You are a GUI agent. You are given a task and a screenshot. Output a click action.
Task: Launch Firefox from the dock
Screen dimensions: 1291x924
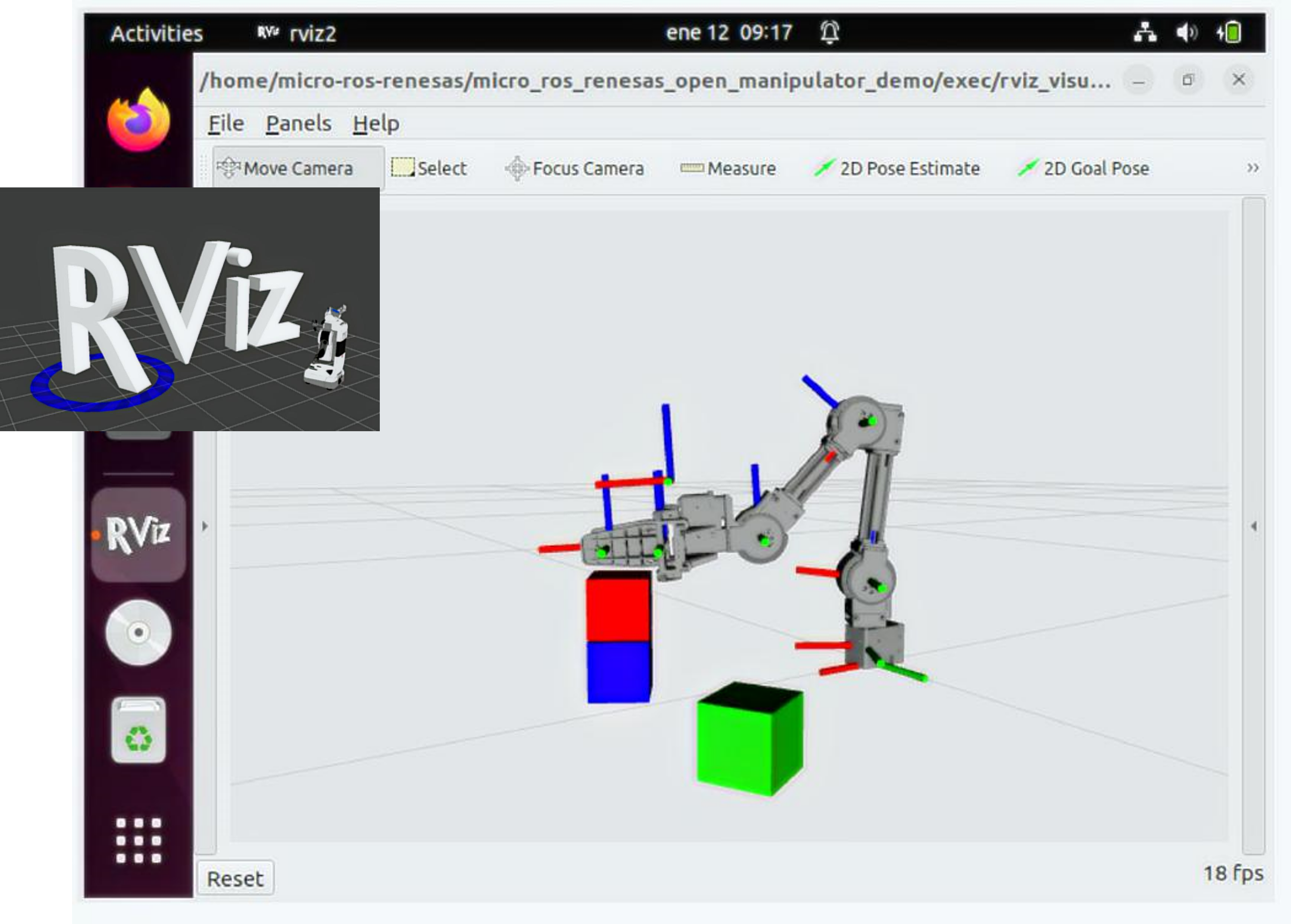point(138,119)
